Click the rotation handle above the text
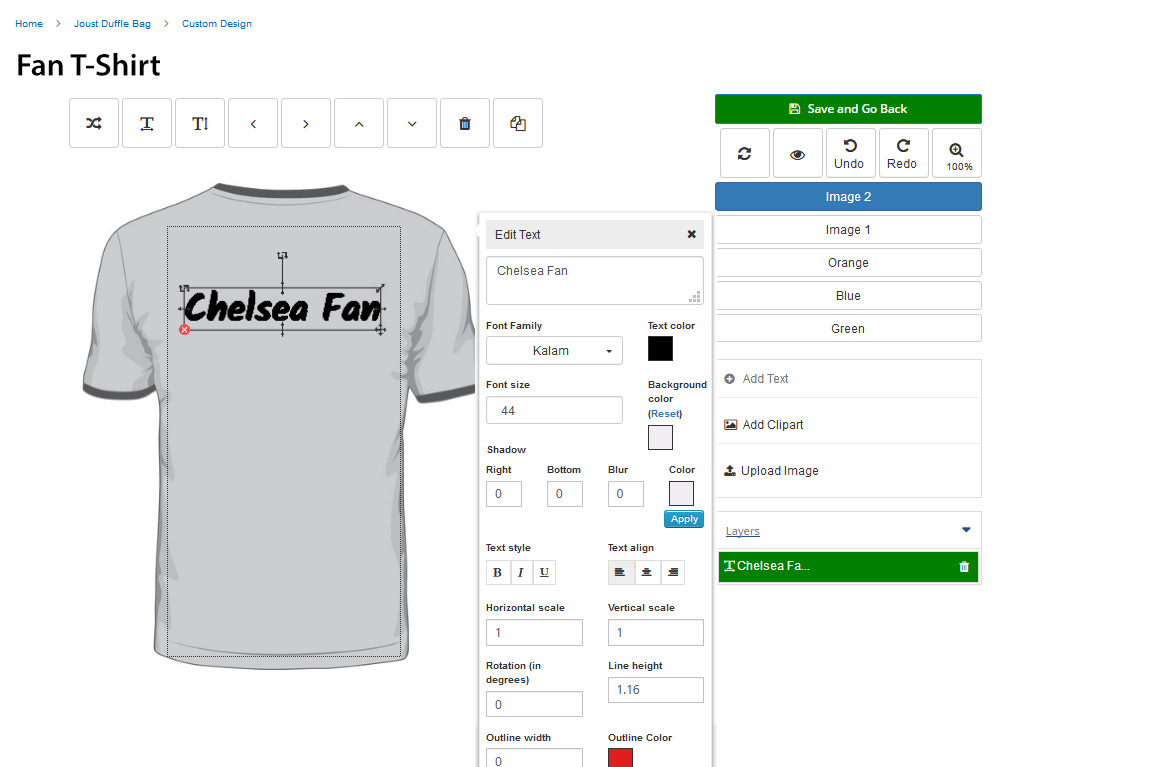Viewport: 1173px width, 767px height. [x=282, y=256]
